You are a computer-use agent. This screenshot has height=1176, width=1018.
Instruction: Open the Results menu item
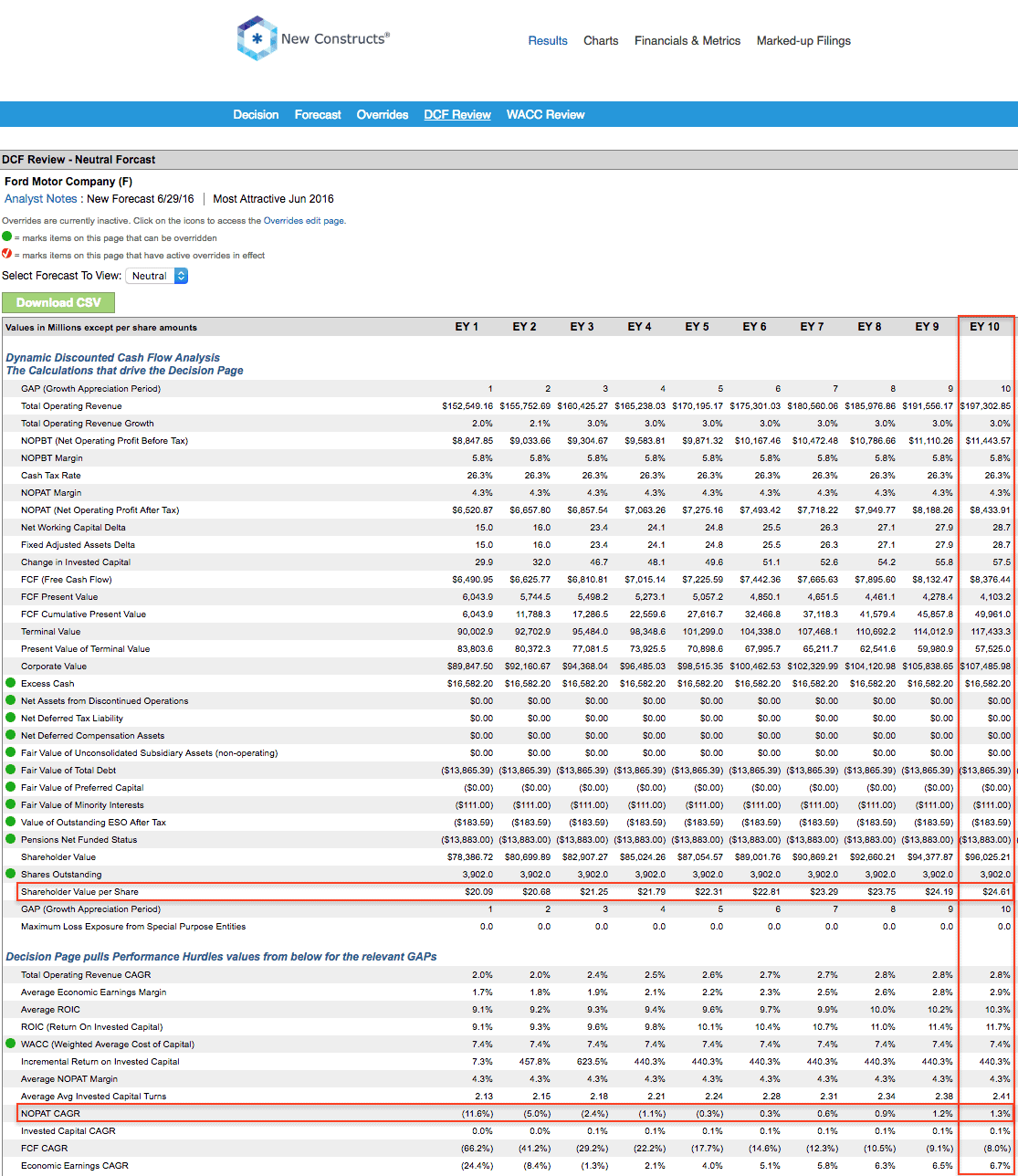[548, 40]
